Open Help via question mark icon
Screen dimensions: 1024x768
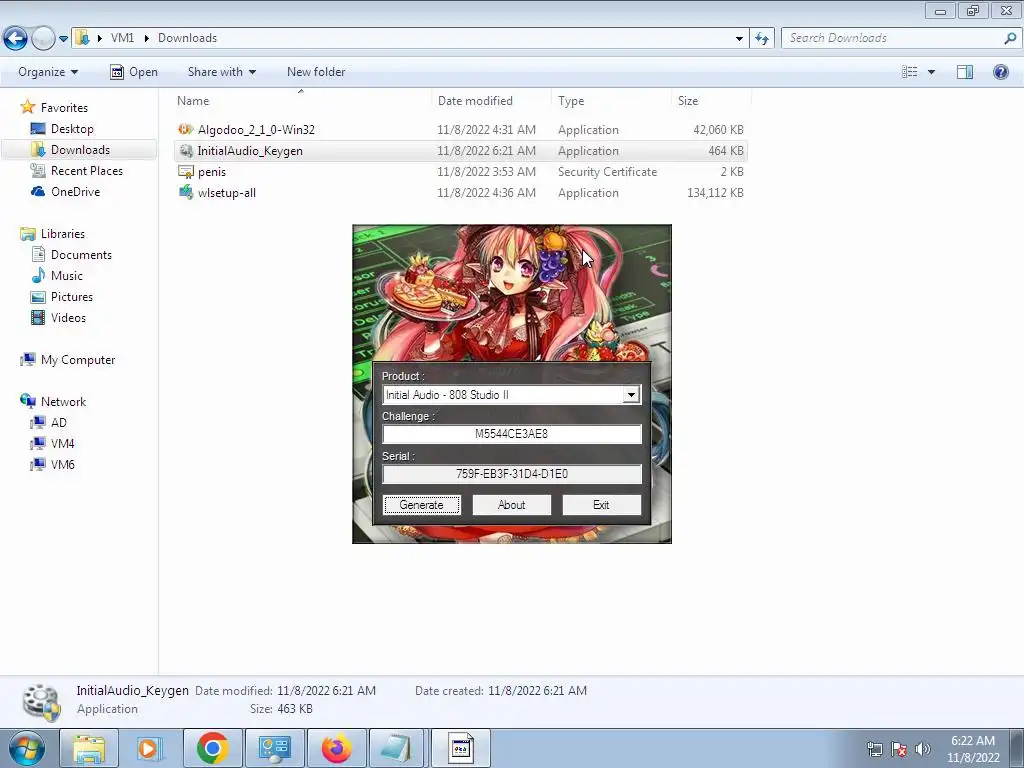coord(1000,72)
